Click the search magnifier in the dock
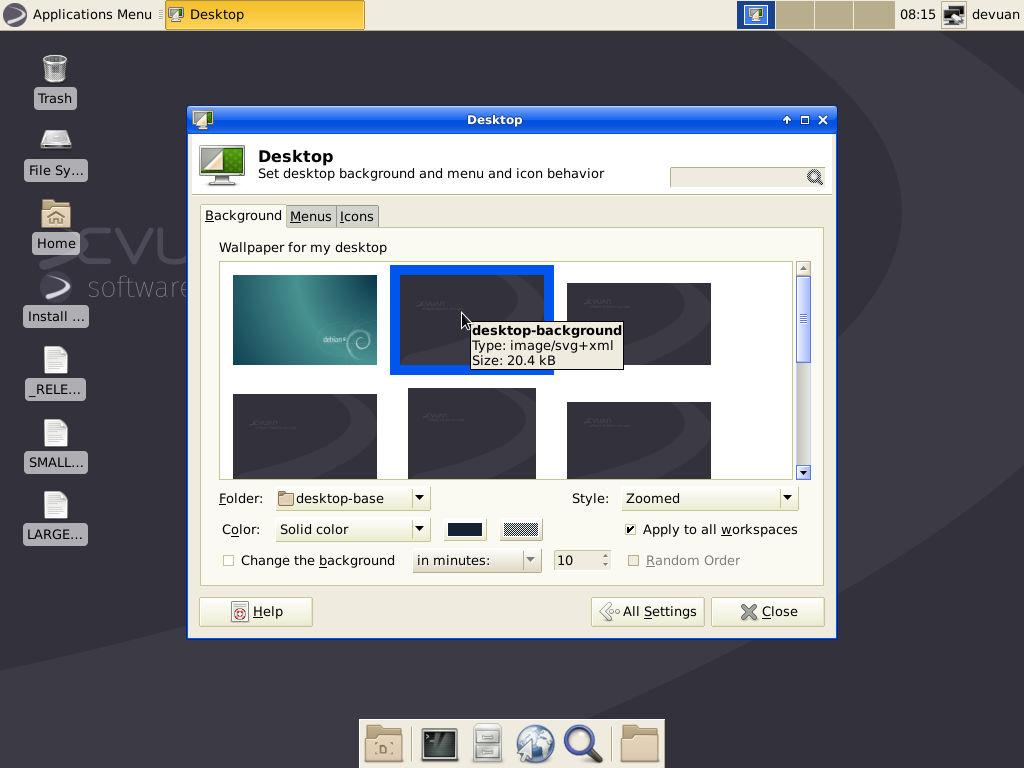1024x768 pixels. [x=584, y=743]
